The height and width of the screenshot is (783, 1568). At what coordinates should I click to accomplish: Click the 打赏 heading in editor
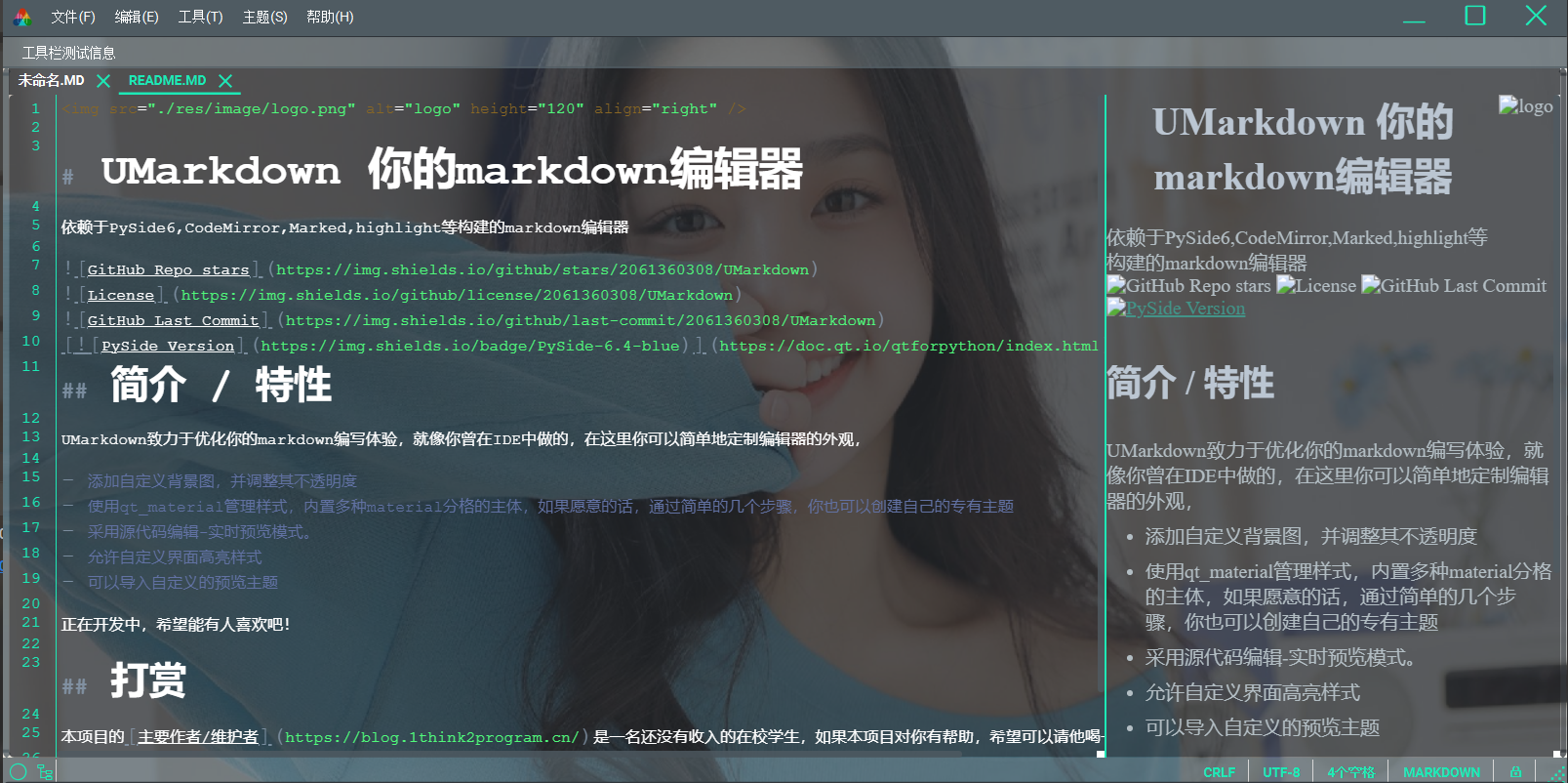pos(147,680)
